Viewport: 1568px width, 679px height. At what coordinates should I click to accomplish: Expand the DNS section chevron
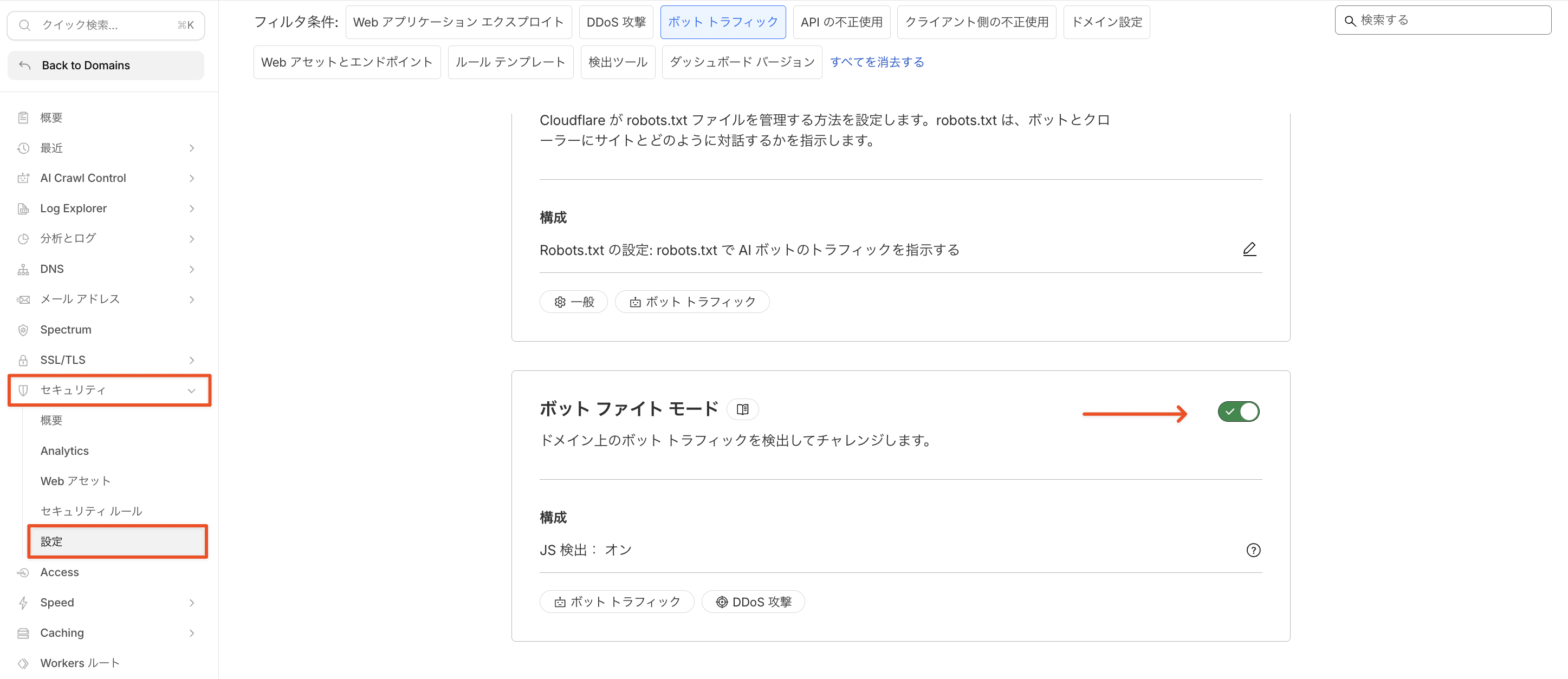(x=191, y=269)
